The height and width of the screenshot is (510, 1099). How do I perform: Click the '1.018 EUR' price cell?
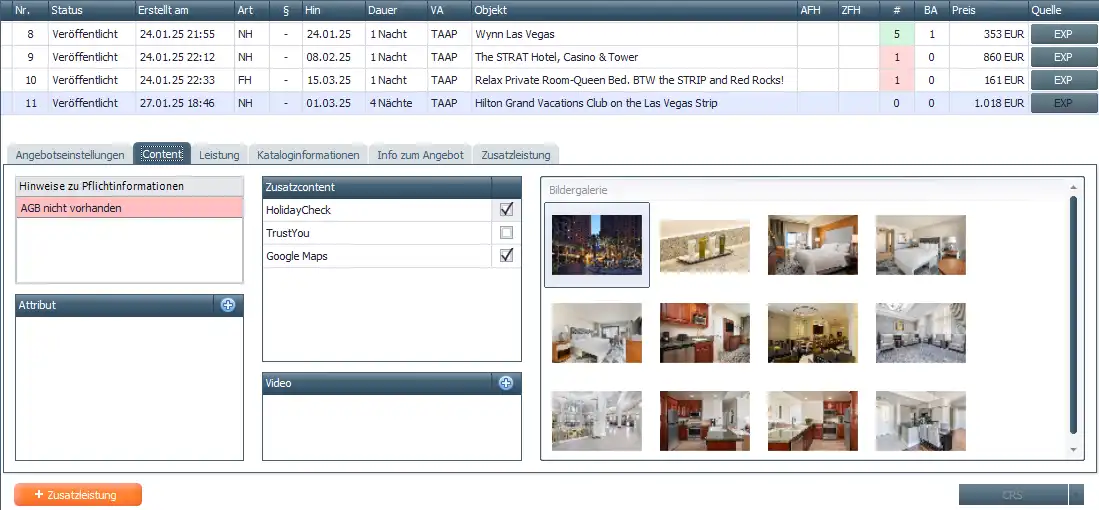pyautogui.click(x=989, y=103)
